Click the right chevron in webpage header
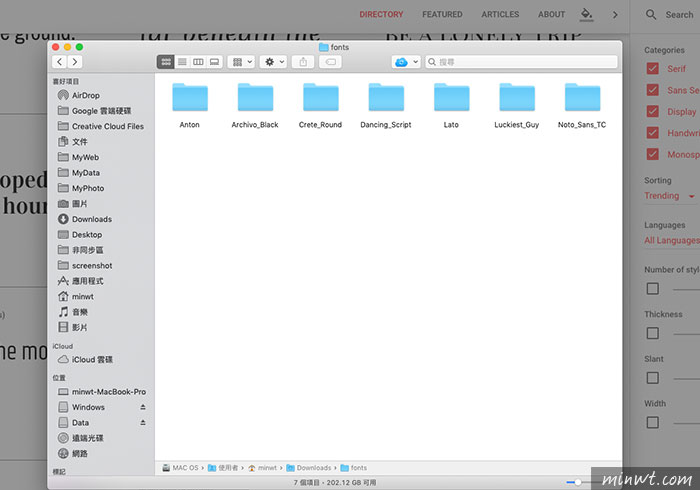This screenshot has height=490, width=700. coord(615,15)
